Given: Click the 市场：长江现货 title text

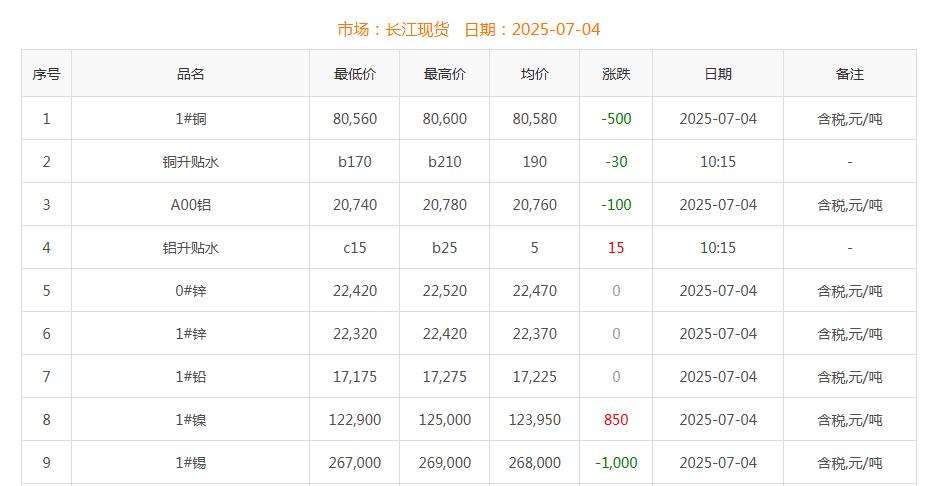Looking at the screenshot, I should coord(393,29).
